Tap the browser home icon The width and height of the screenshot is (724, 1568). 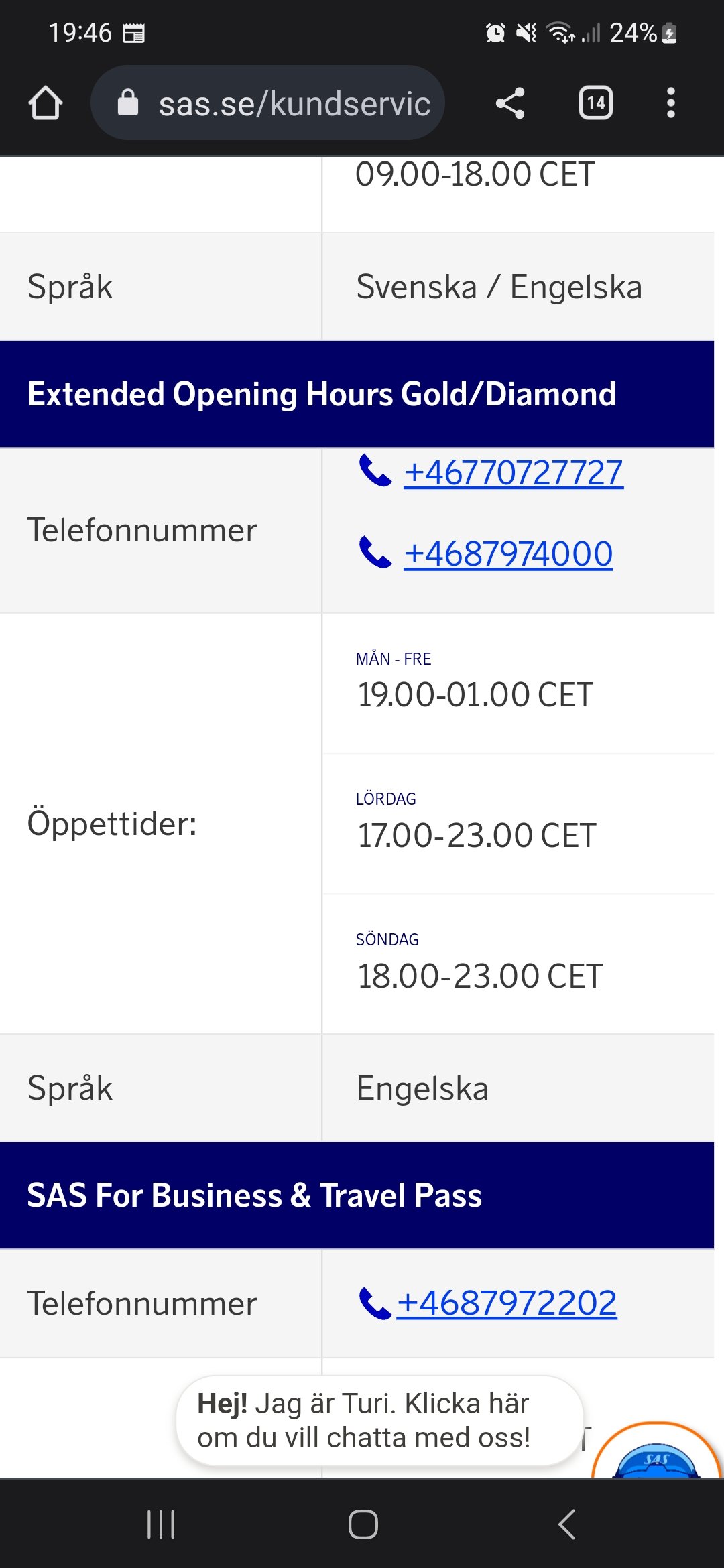tap(46, 103)
